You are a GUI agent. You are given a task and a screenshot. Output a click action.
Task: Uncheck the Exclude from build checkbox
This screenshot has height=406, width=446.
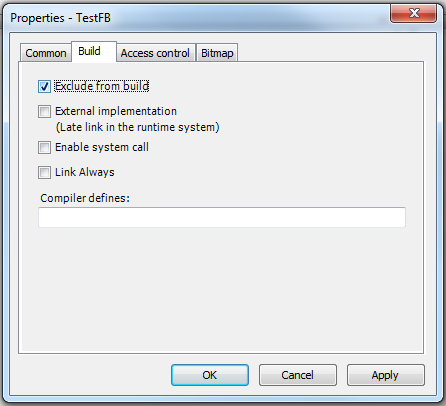(x=44, y=87)
